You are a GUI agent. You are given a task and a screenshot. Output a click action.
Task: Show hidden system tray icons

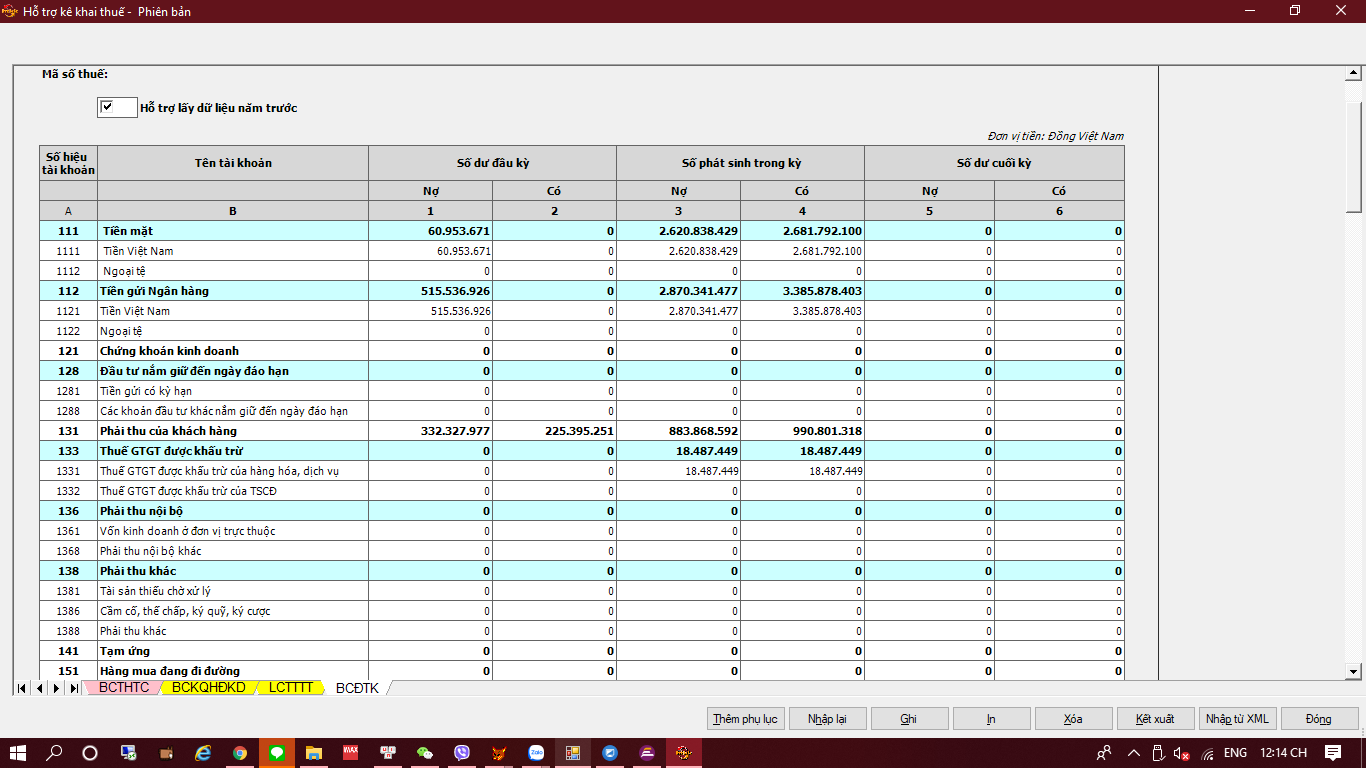[1133, 753]
